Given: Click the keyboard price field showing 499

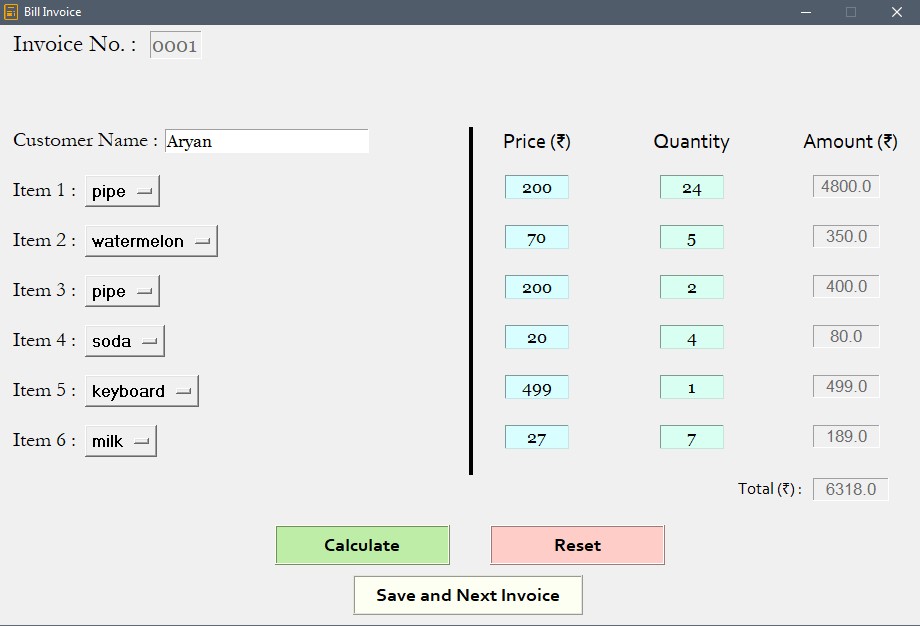Looking at the screenshot, I should (537, 387).
